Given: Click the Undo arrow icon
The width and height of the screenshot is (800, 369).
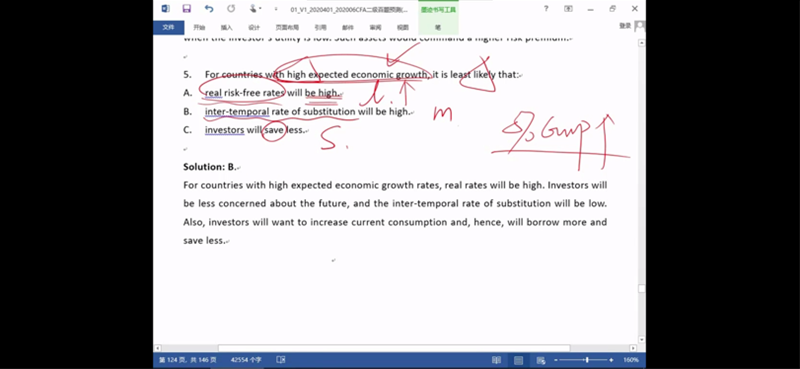Looking at the screenshot, I should pos(209,9).
